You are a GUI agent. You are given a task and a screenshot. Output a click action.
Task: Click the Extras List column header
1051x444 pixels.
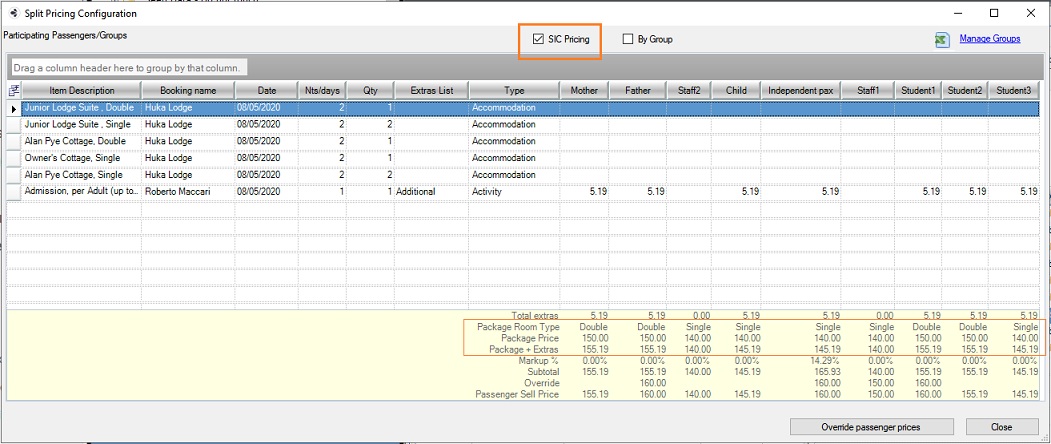pos(431,91)
